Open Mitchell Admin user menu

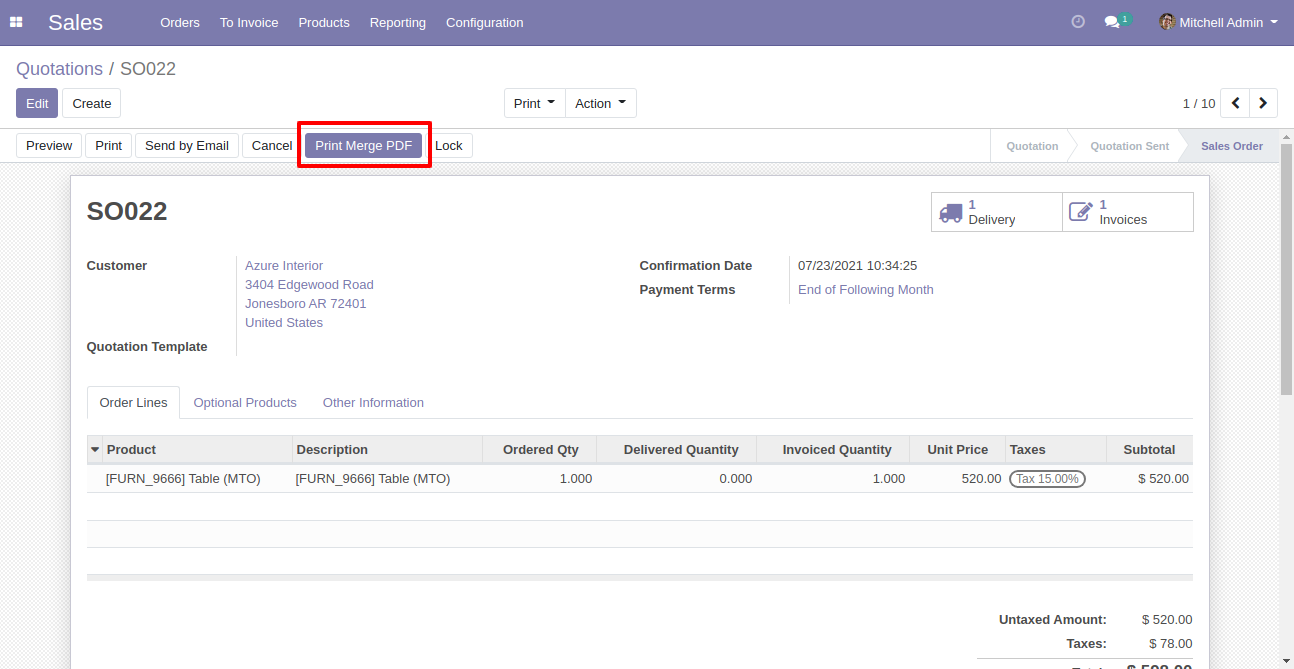click(x=1218, y=22)
